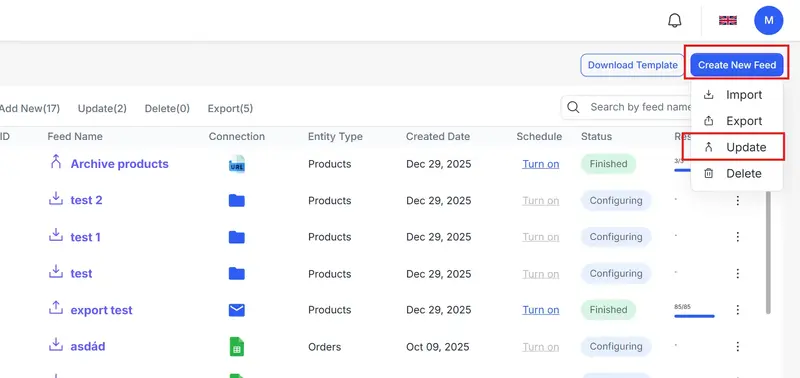
Task: Switch to the Update(2) tab
Action: pos(102,108)
